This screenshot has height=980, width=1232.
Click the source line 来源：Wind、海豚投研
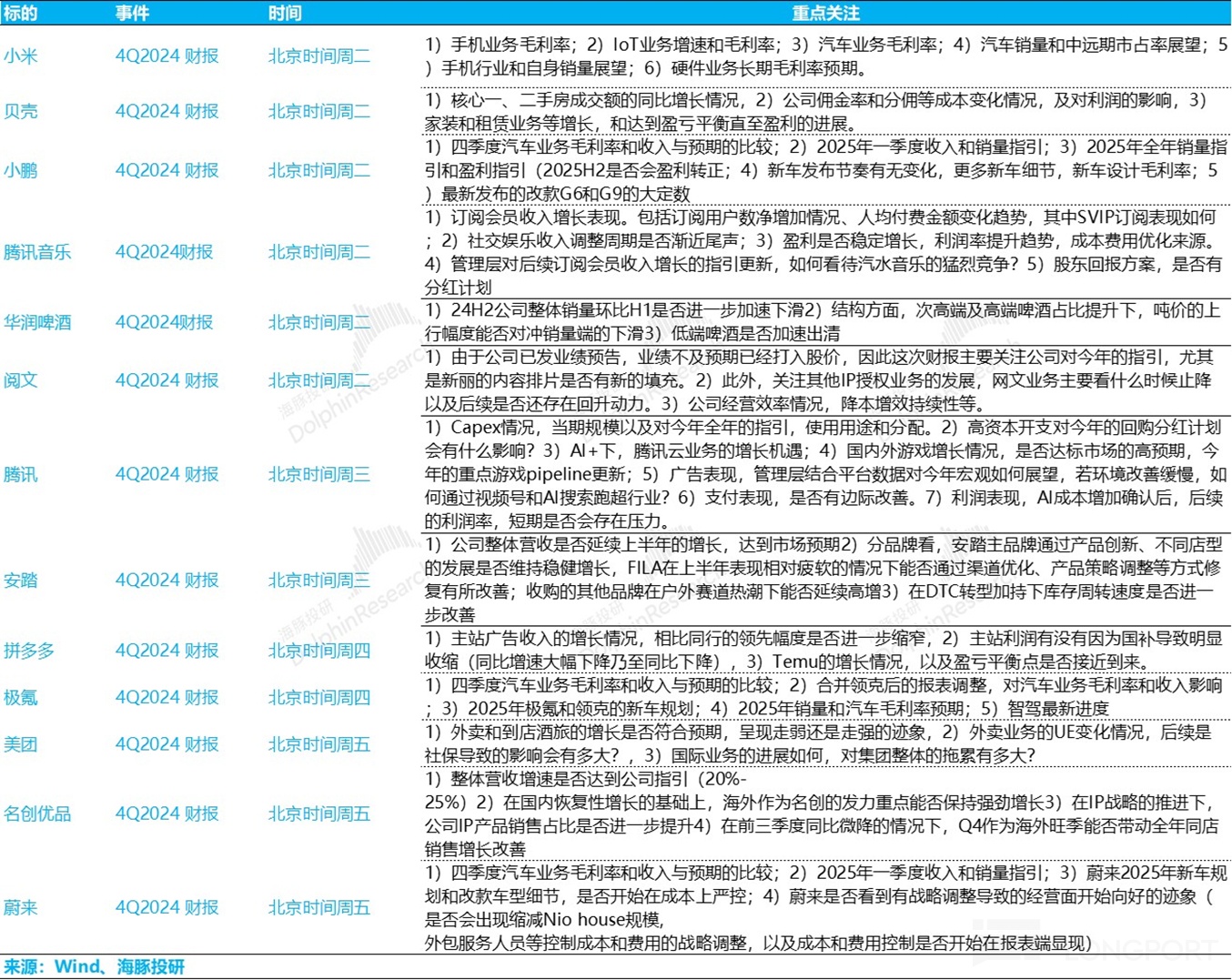(x=94, y=966)
